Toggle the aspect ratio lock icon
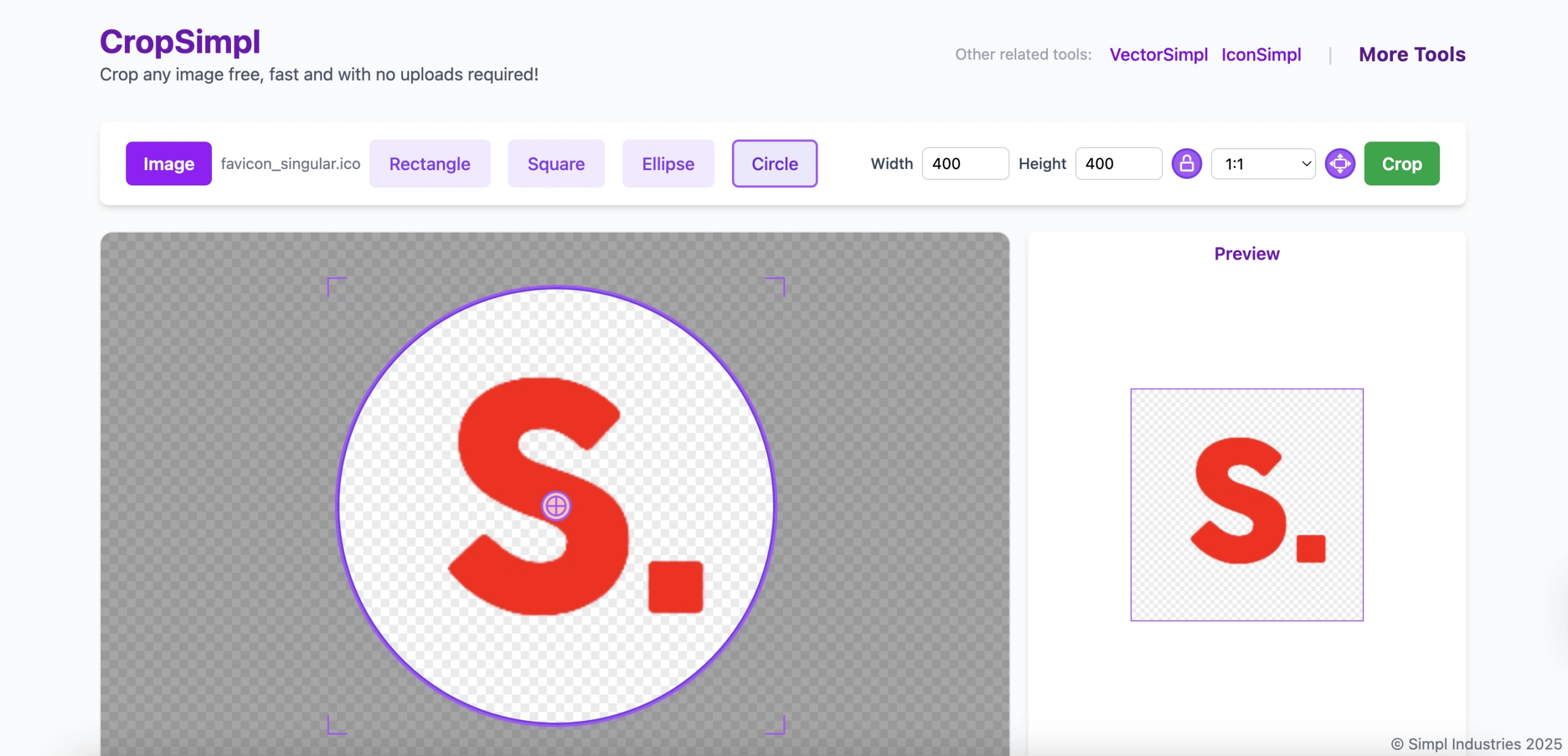The height and width of the screenshot is (756, 1568). [x=1186, y=163]
